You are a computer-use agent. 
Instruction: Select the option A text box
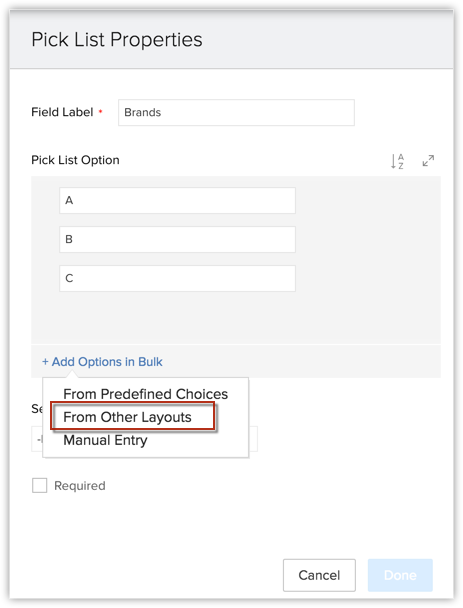(177, 200)
